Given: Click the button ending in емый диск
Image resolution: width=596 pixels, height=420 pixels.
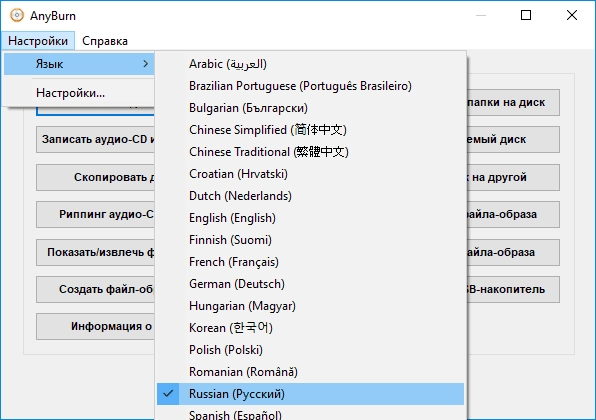Looking at the screenshot, I should 513,139.
